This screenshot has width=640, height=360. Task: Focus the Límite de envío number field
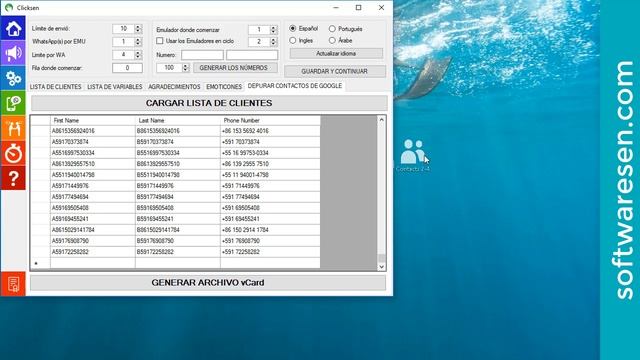[x=124, y=29]
